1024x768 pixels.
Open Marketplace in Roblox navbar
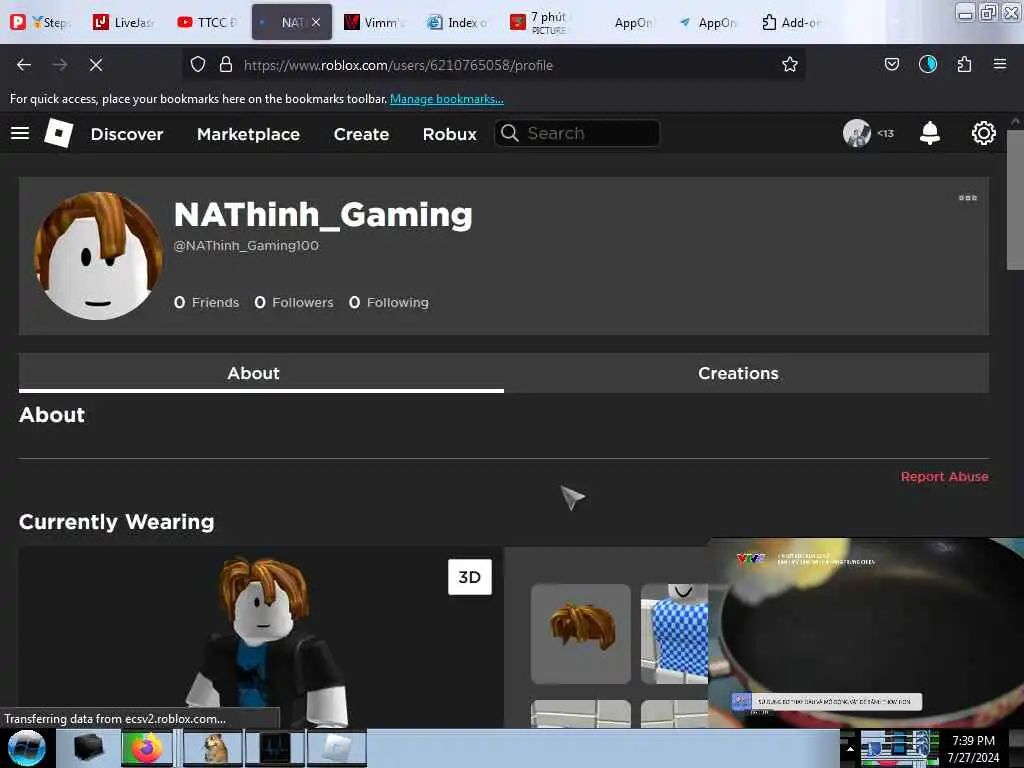tap(248, 134)
